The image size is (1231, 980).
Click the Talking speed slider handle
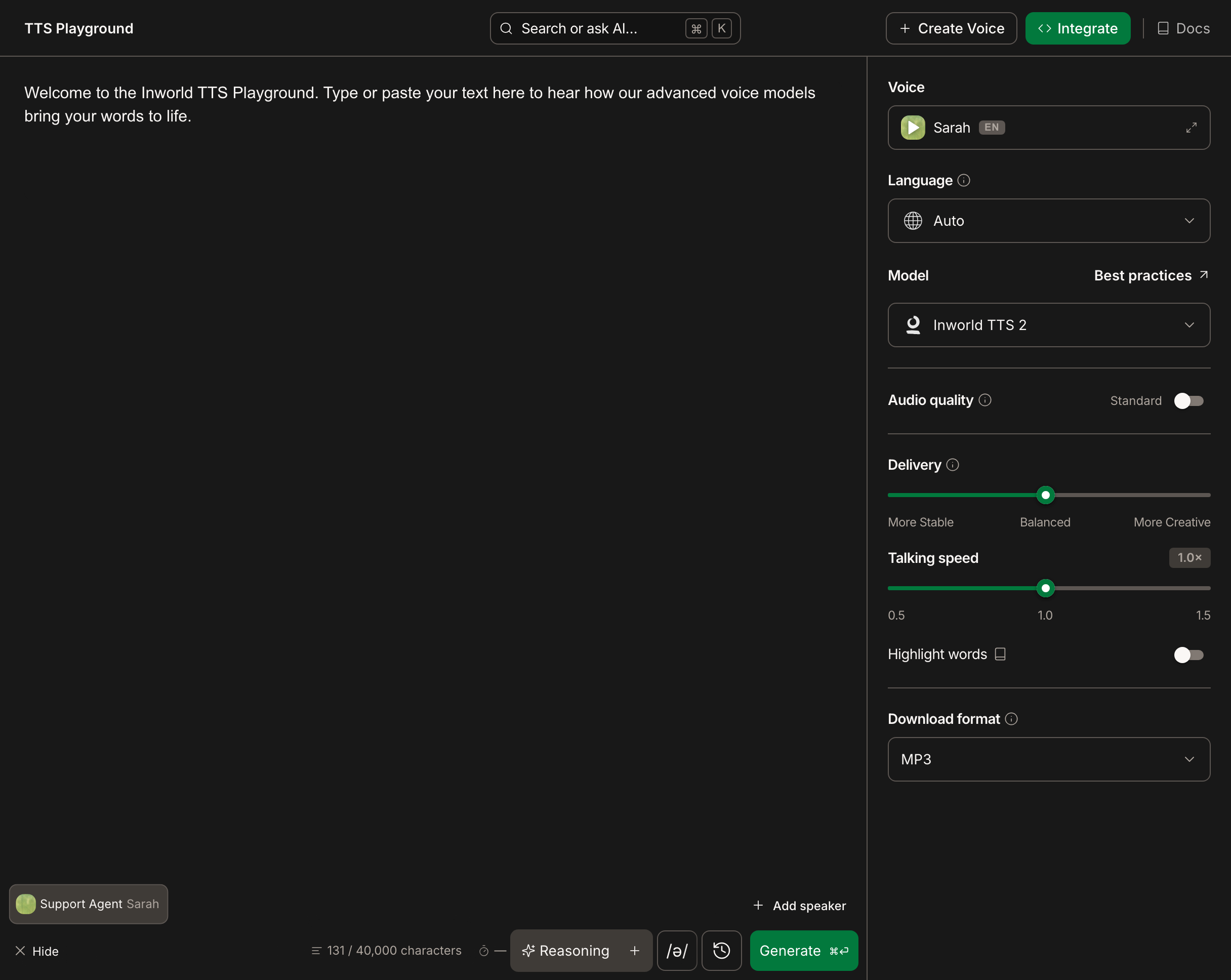[1045, 588]
